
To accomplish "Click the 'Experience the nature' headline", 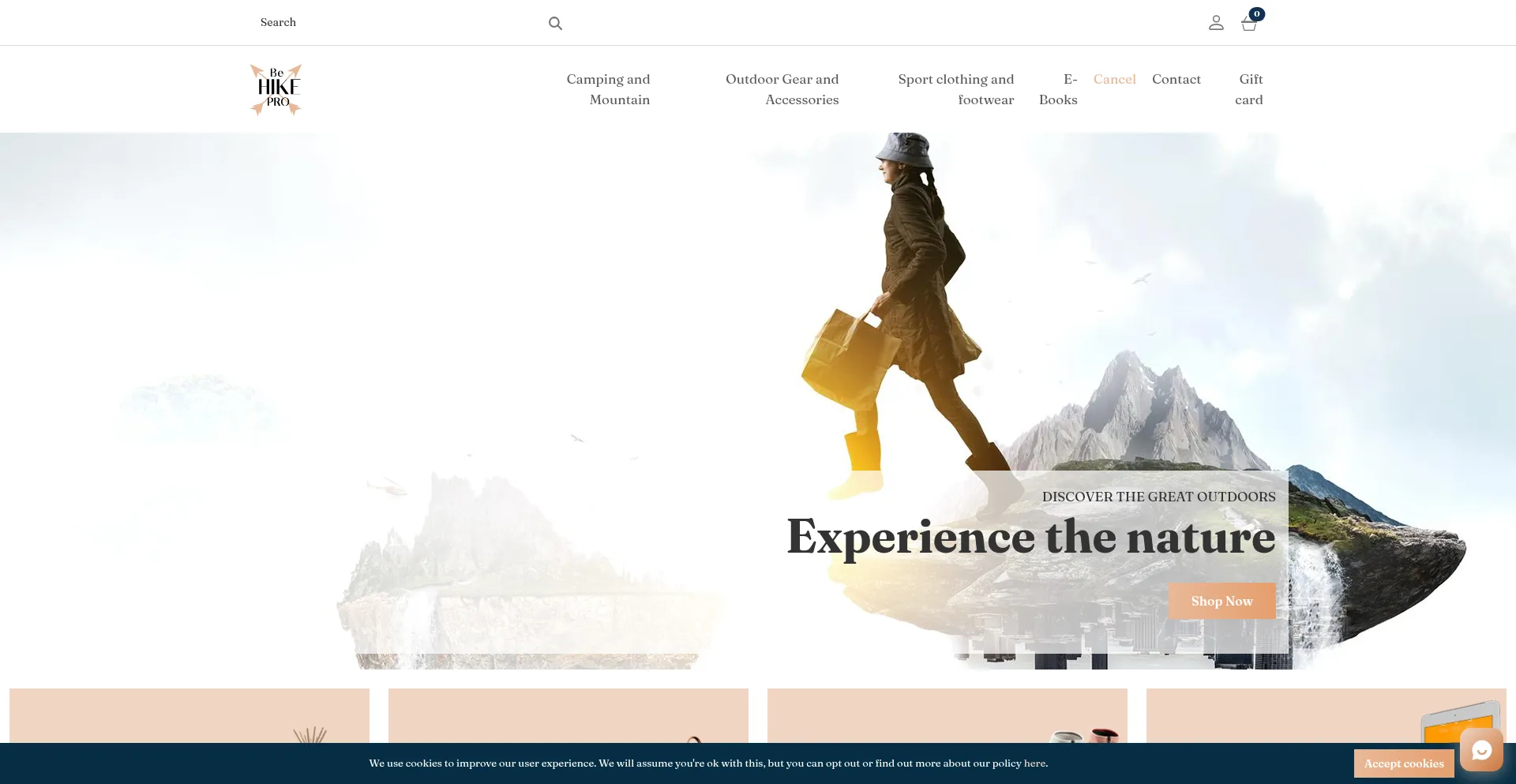I will point(1030,537).
